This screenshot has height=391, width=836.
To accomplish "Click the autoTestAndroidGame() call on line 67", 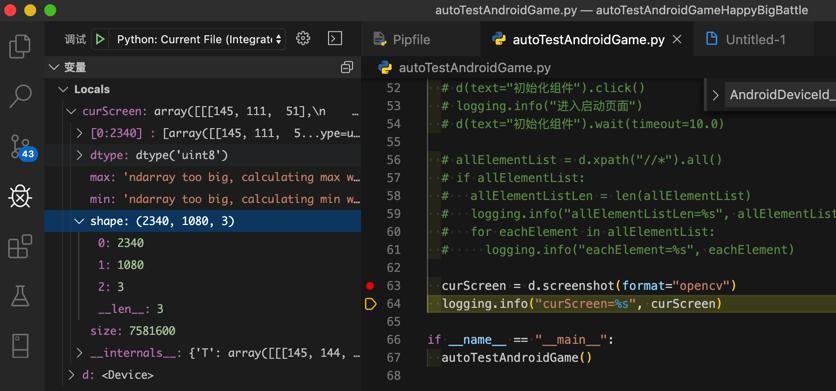I will (517, 358).
